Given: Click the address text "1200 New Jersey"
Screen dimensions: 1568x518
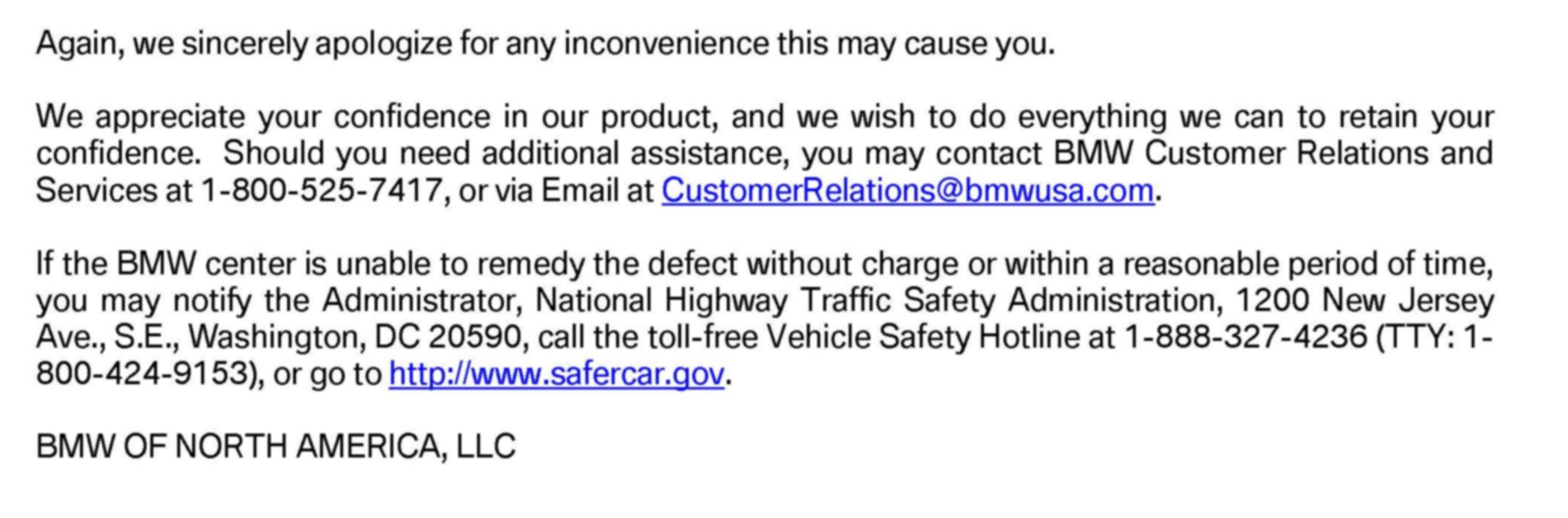Looking at the screenshot, I should pyautogui.click(x=1365, y=300).
